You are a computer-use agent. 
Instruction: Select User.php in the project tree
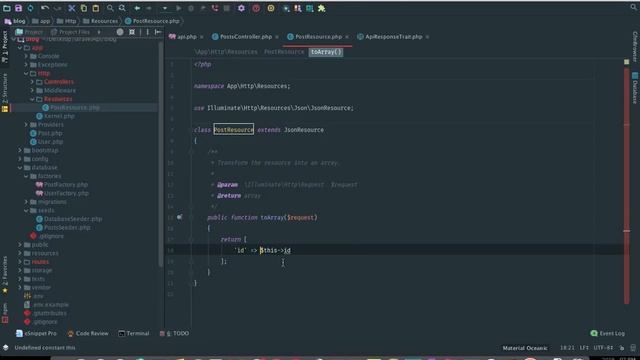(46, 142)
